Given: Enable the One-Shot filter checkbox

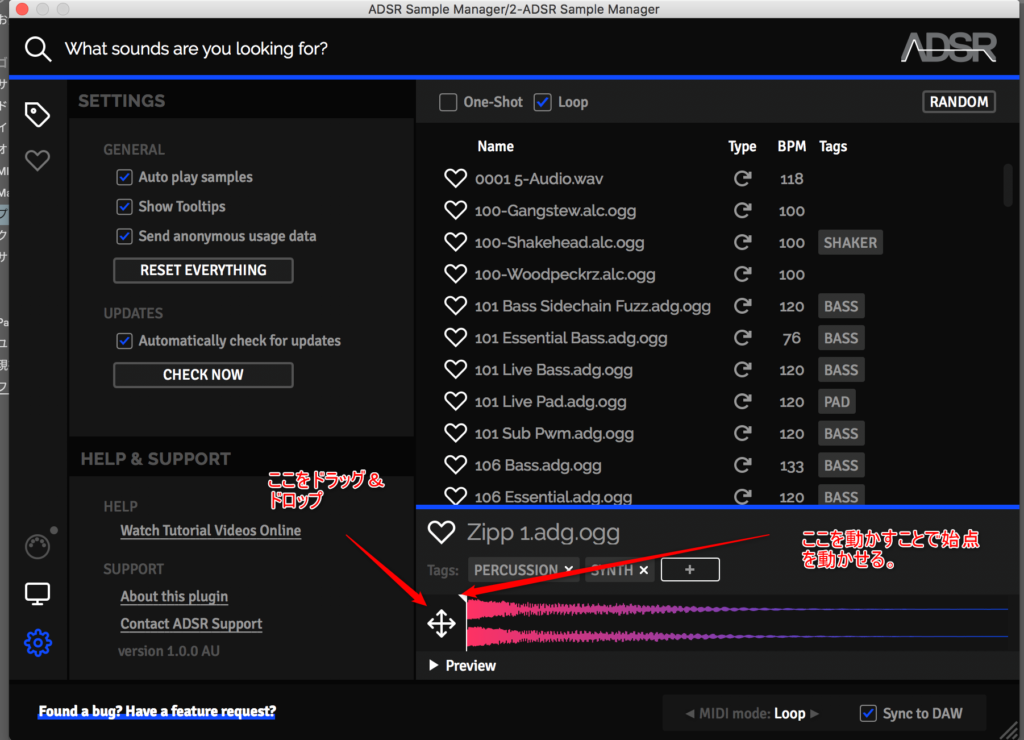Looking at the screenshot, I should coord(448,102).
